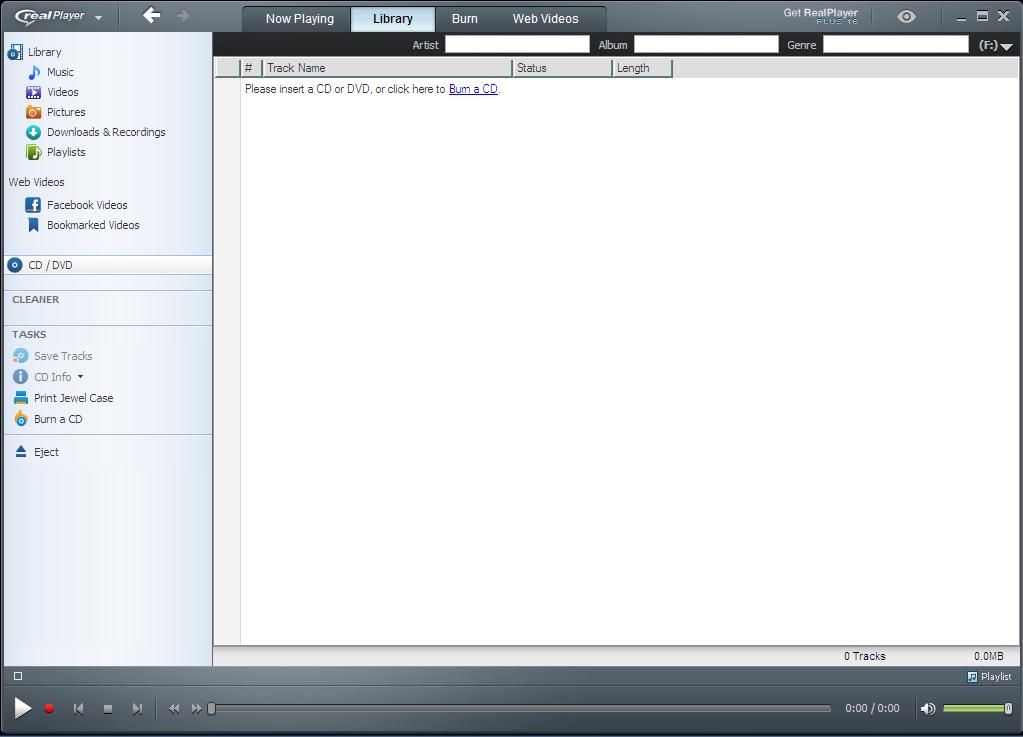
Task: Go back with the back arrow
Action: pos(151,16)
